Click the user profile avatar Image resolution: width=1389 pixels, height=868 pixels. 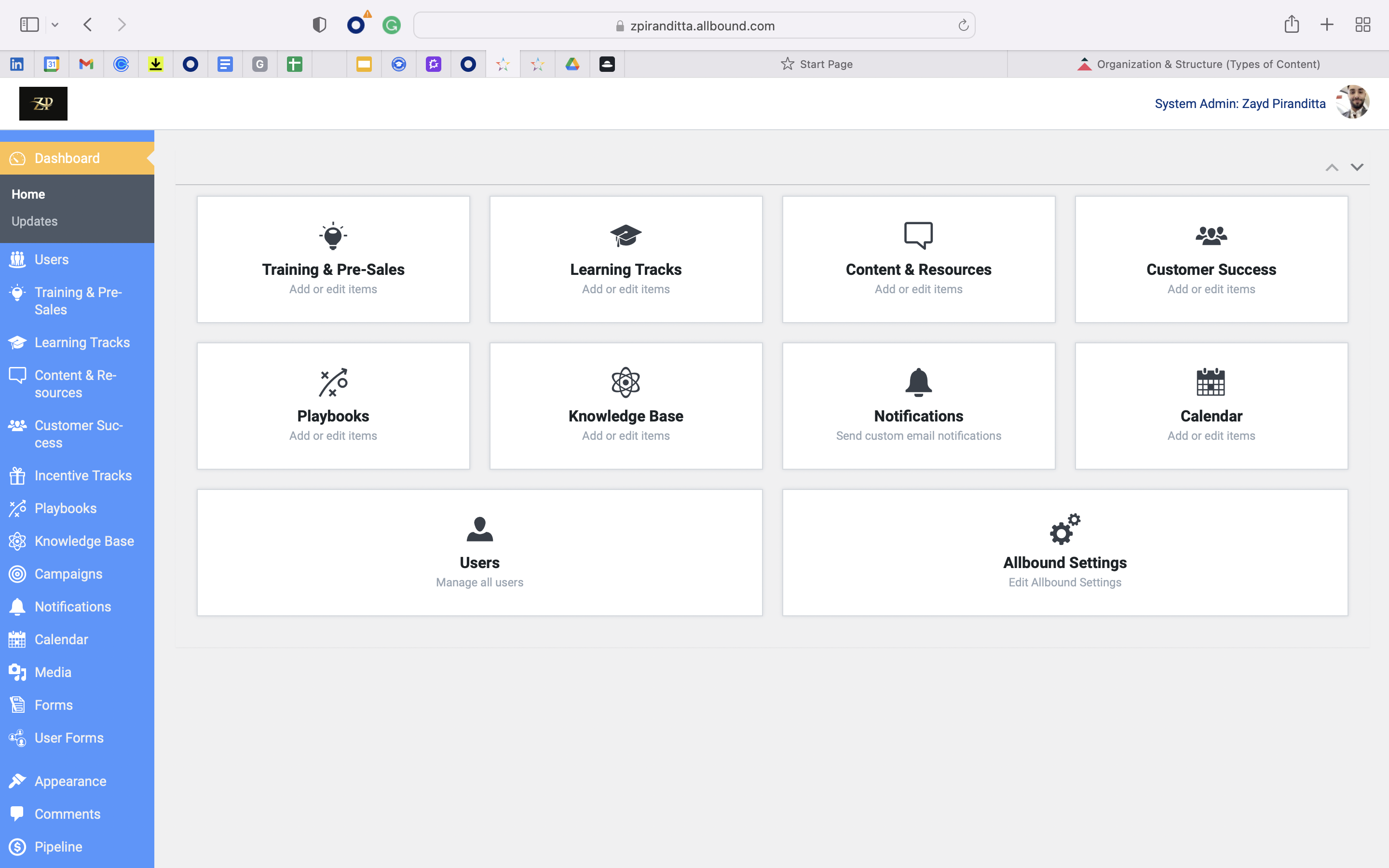pyautogui.click(x=1353, y=102)
